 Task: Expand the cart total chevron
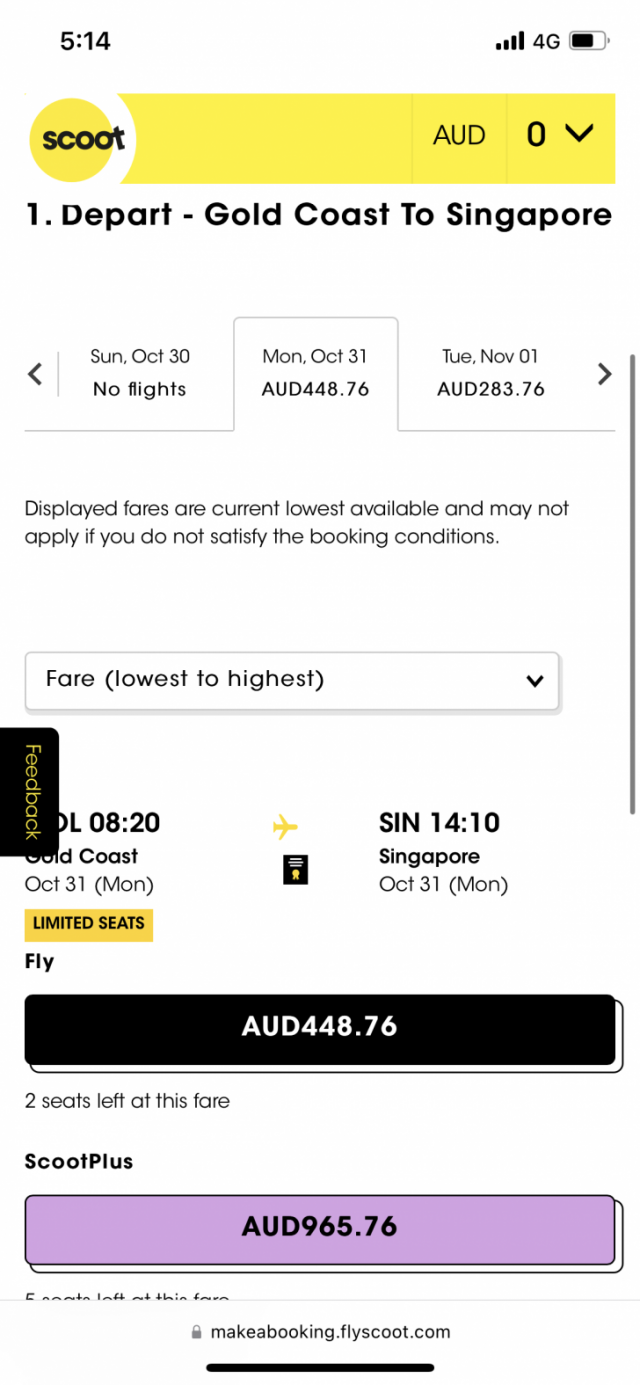click(x=578, y=133)
